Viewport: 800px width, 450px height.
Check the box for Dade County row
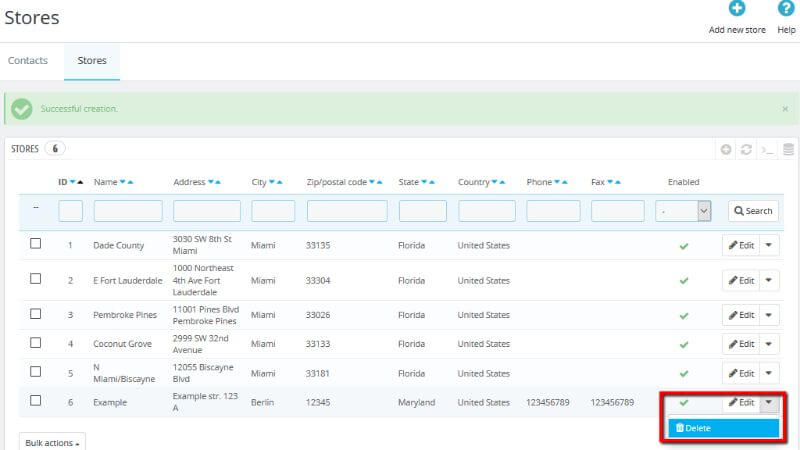click(x=36, y=244)
